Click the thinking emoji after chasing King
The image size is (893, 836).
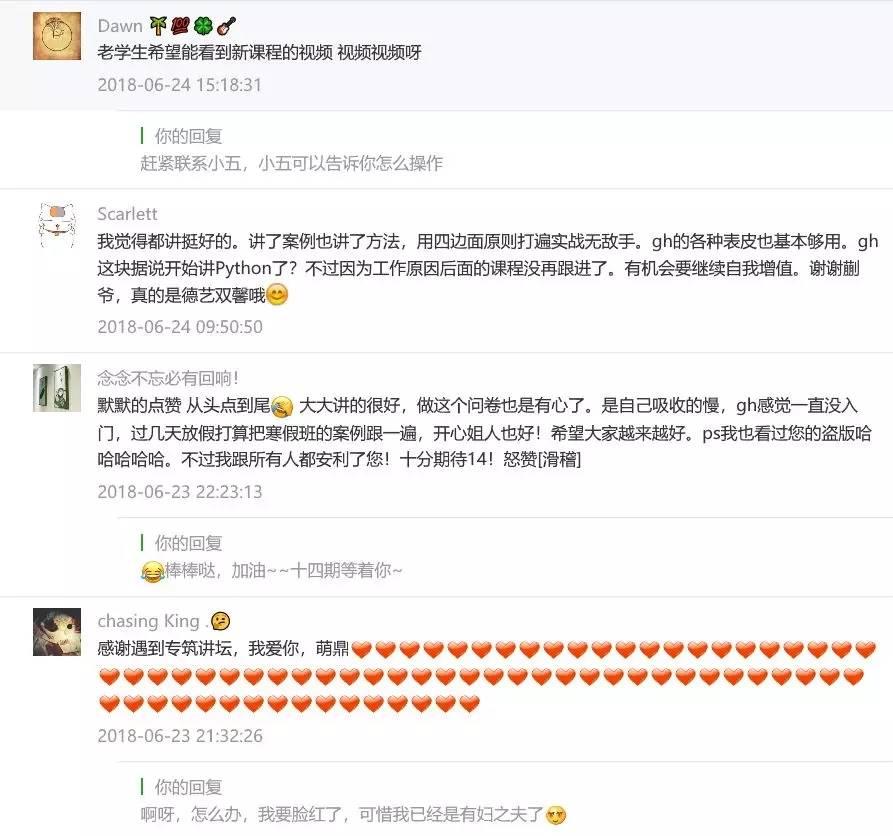click(x=220, y=621)
